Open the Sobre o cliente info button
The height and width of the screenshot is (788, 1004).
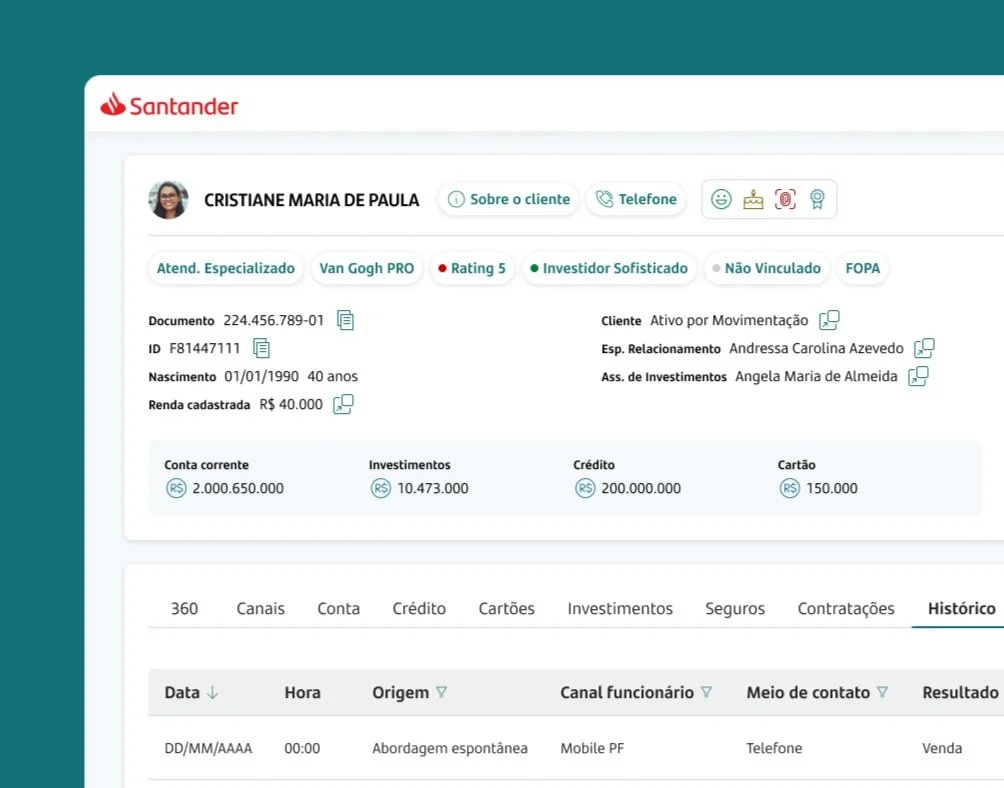(508, 199)
